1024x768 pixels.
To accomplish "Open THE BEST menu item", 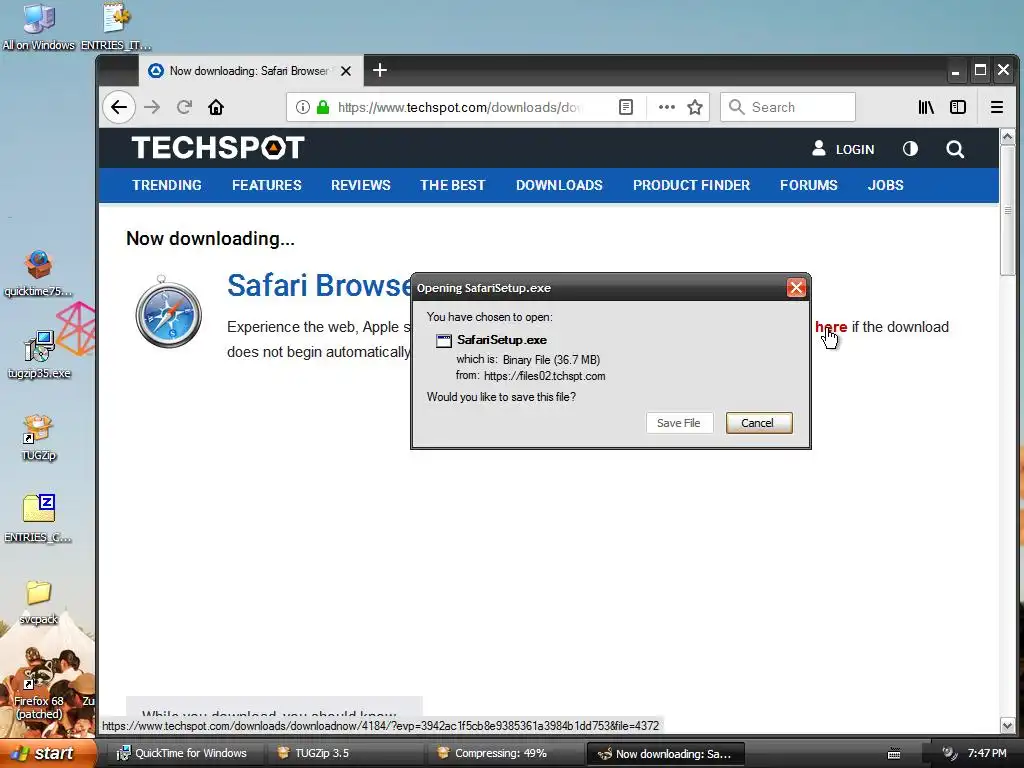I will [453, 185].
